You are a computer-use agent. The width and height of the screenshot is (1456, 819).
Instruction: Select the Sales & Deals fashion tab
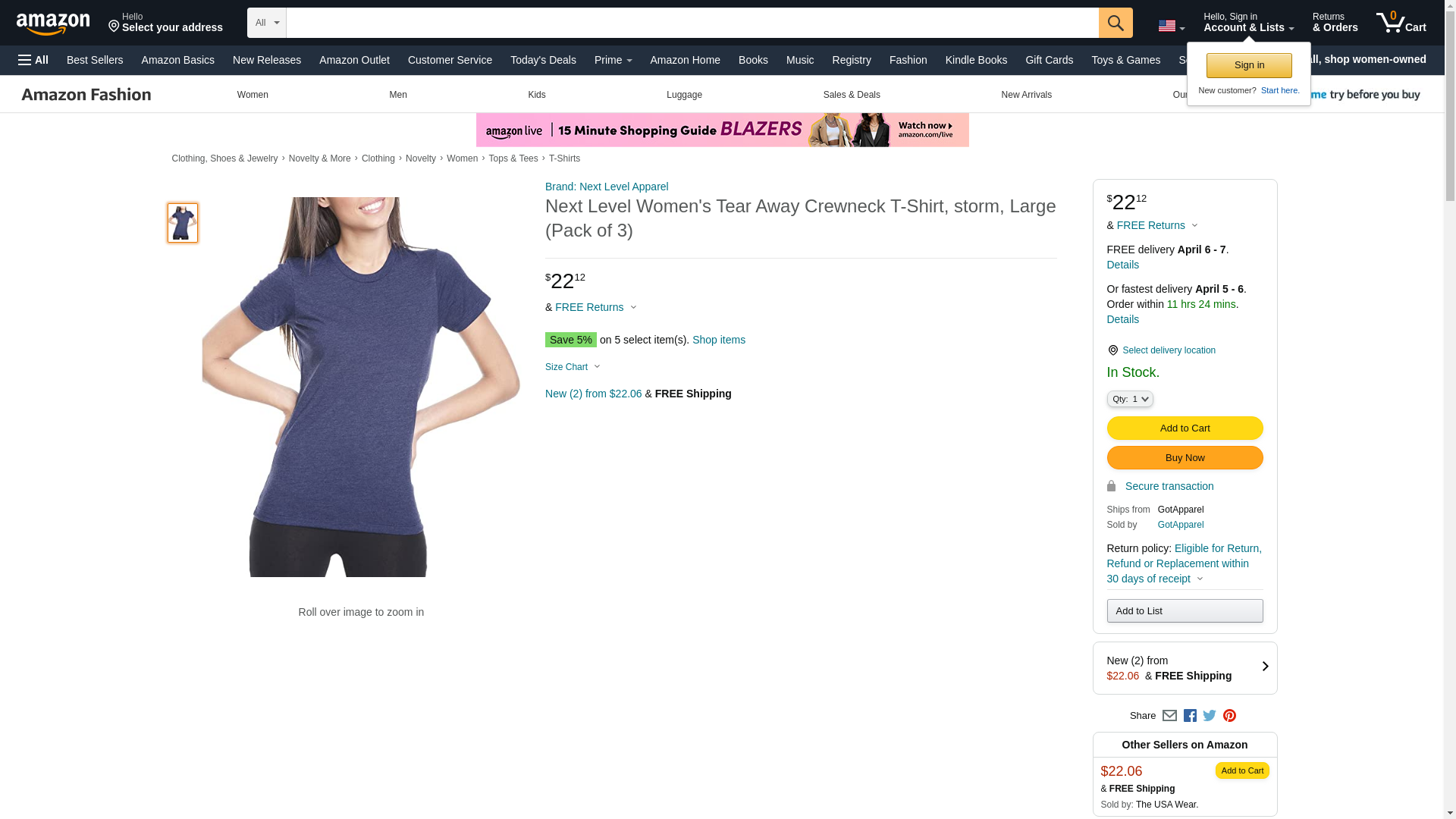[x=851, y=95]
